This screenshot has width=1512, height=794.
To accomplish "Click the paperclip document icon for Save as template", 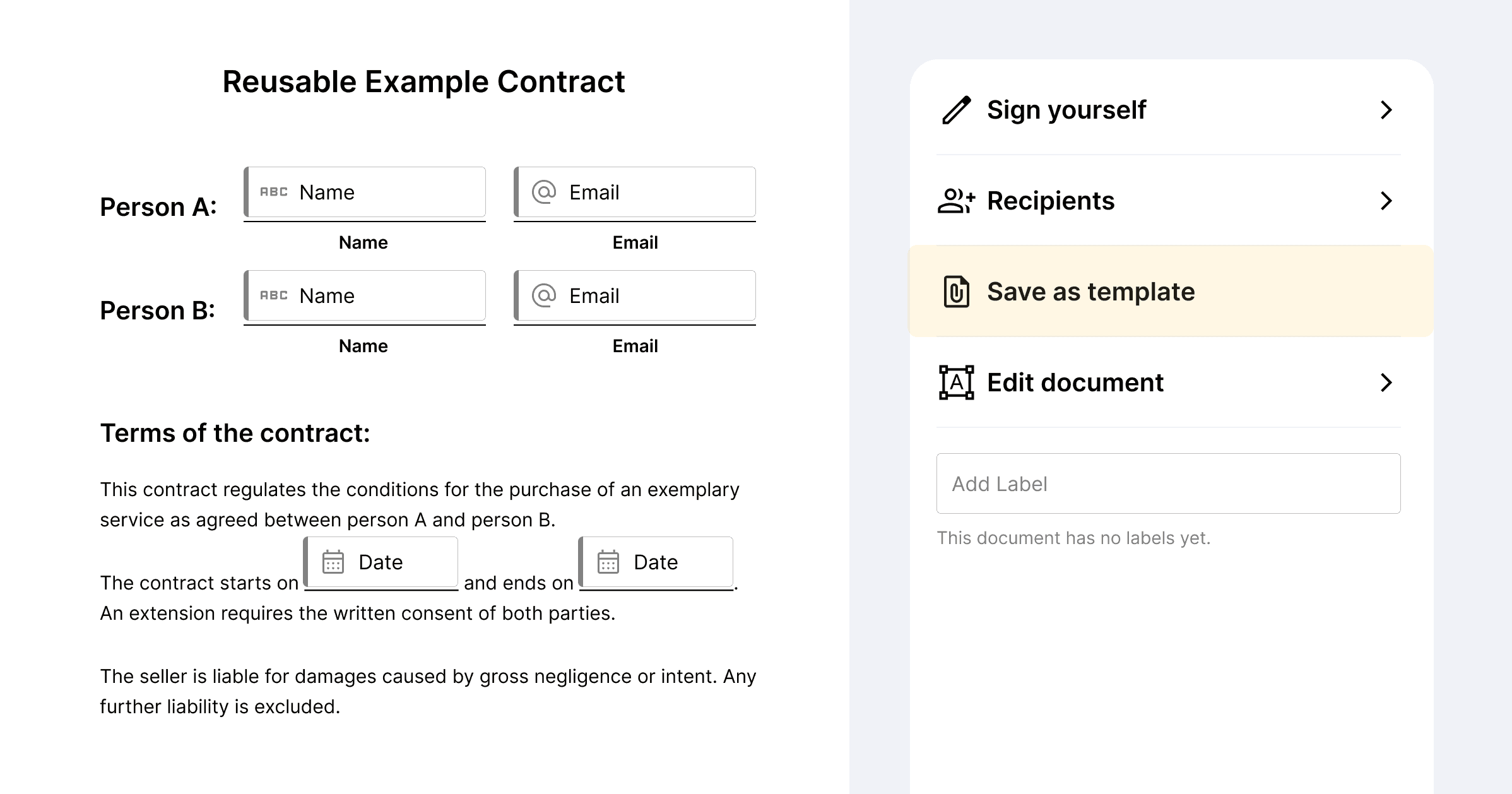I will point(956,292).
